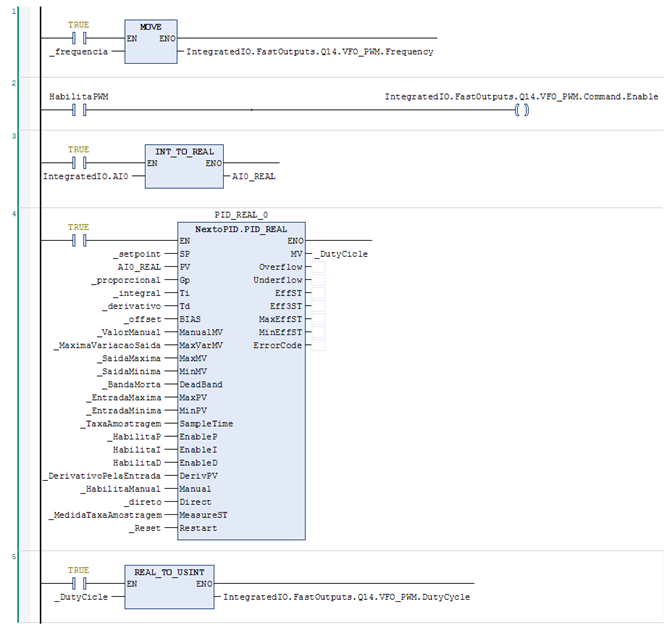
Task: Click the REAL_TO_USINT block
Action: coord(169,583)
